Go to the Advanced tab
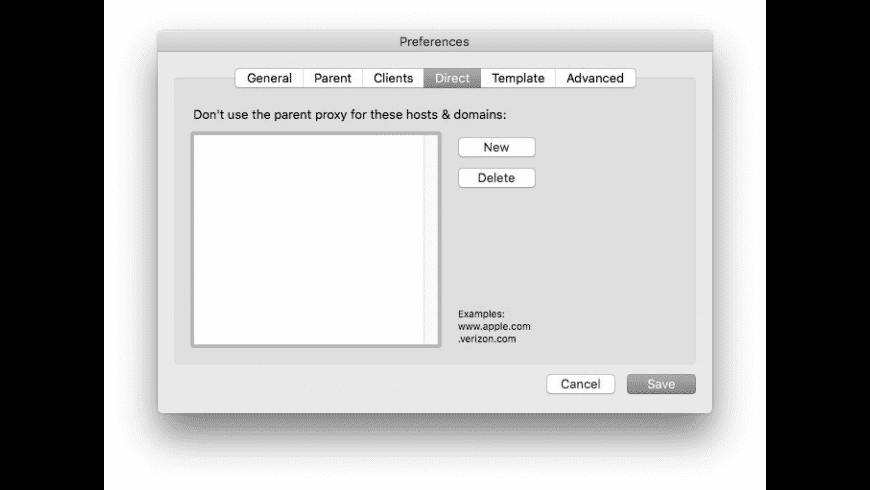Viewport: 870px width, 490px height. 595,78
